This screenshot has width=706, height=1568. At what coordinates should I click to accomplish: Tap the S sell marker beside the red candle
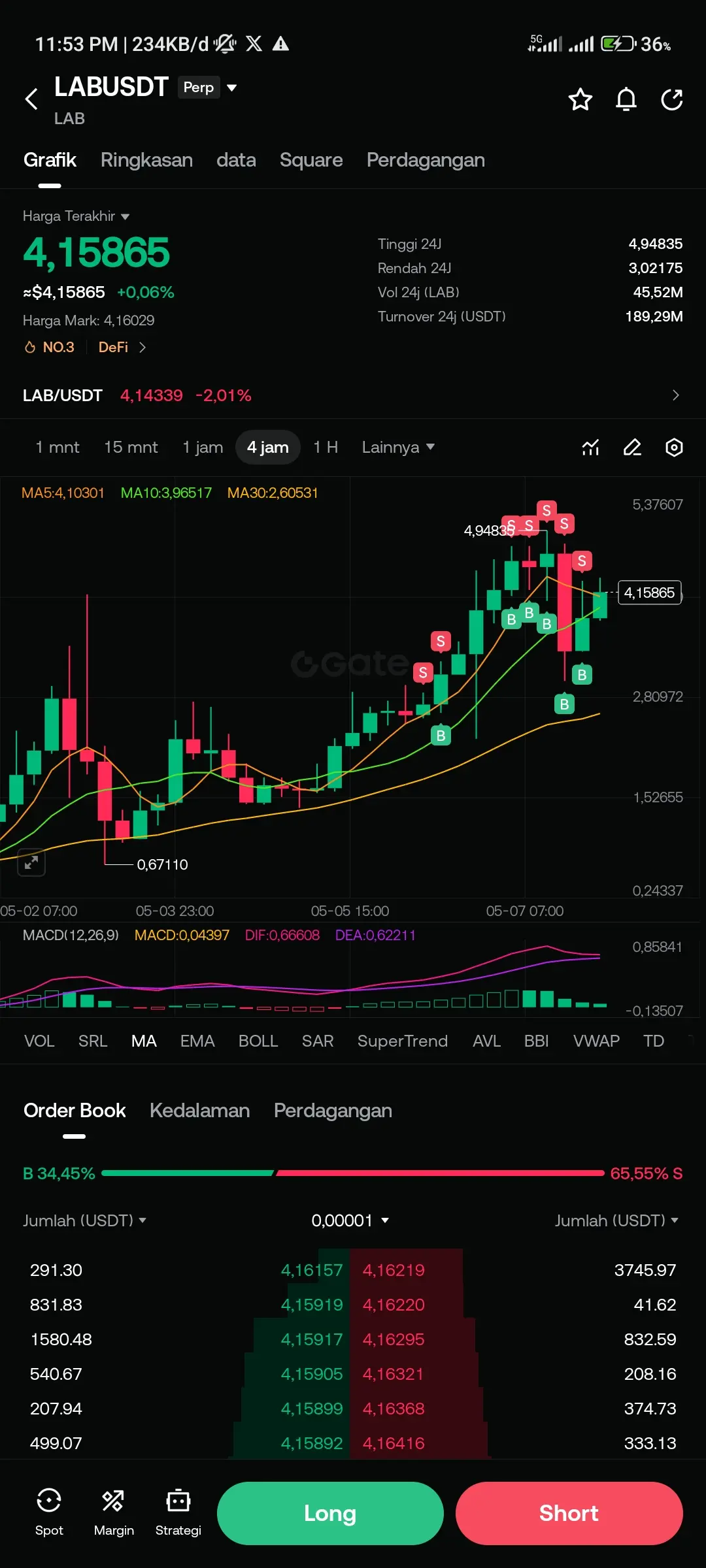pos(582,561)
